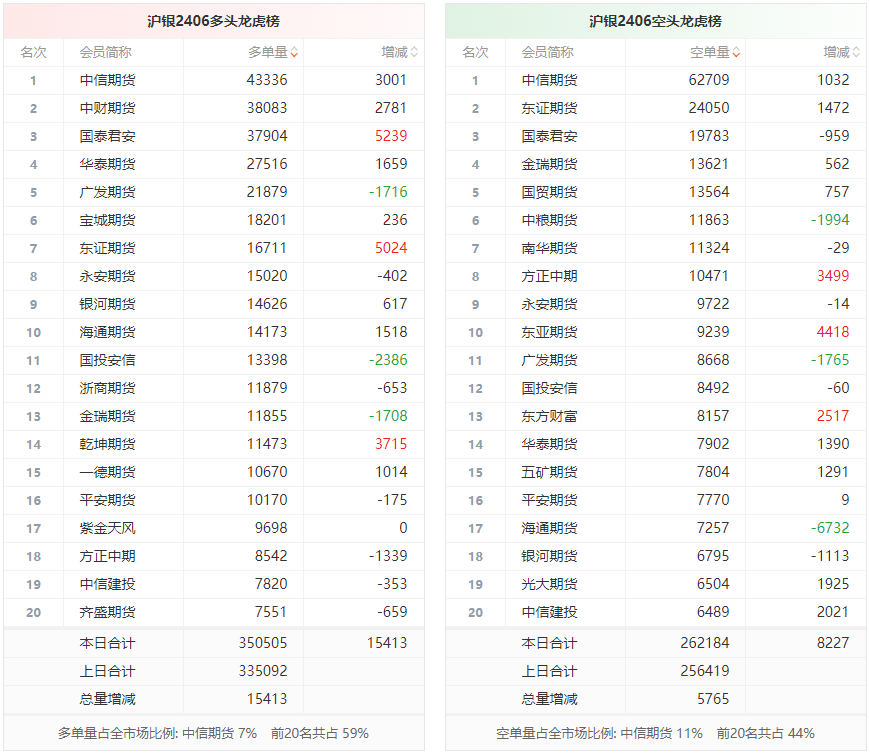This screenshot has height=754, width=870.
Task: Click 多单量占全市场比例 footer text
Action: coord(213,733)
